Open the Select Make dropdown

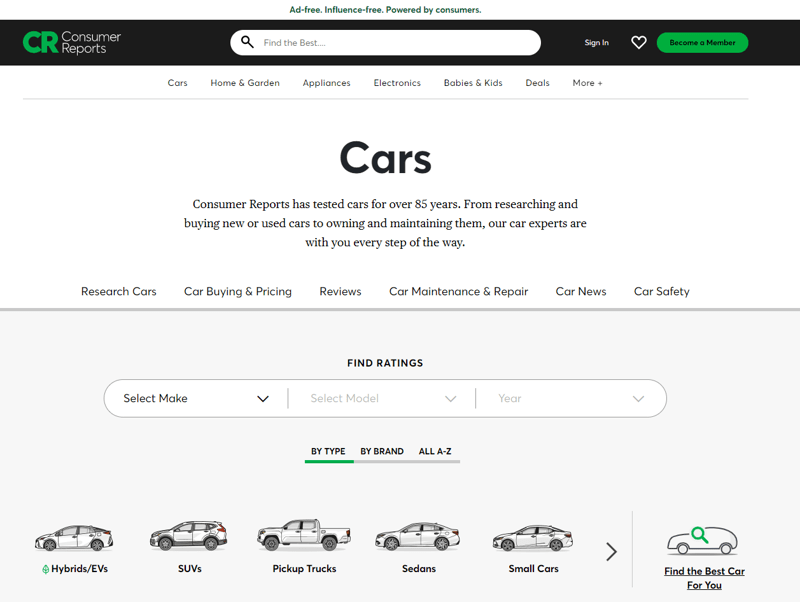point(196,398)
